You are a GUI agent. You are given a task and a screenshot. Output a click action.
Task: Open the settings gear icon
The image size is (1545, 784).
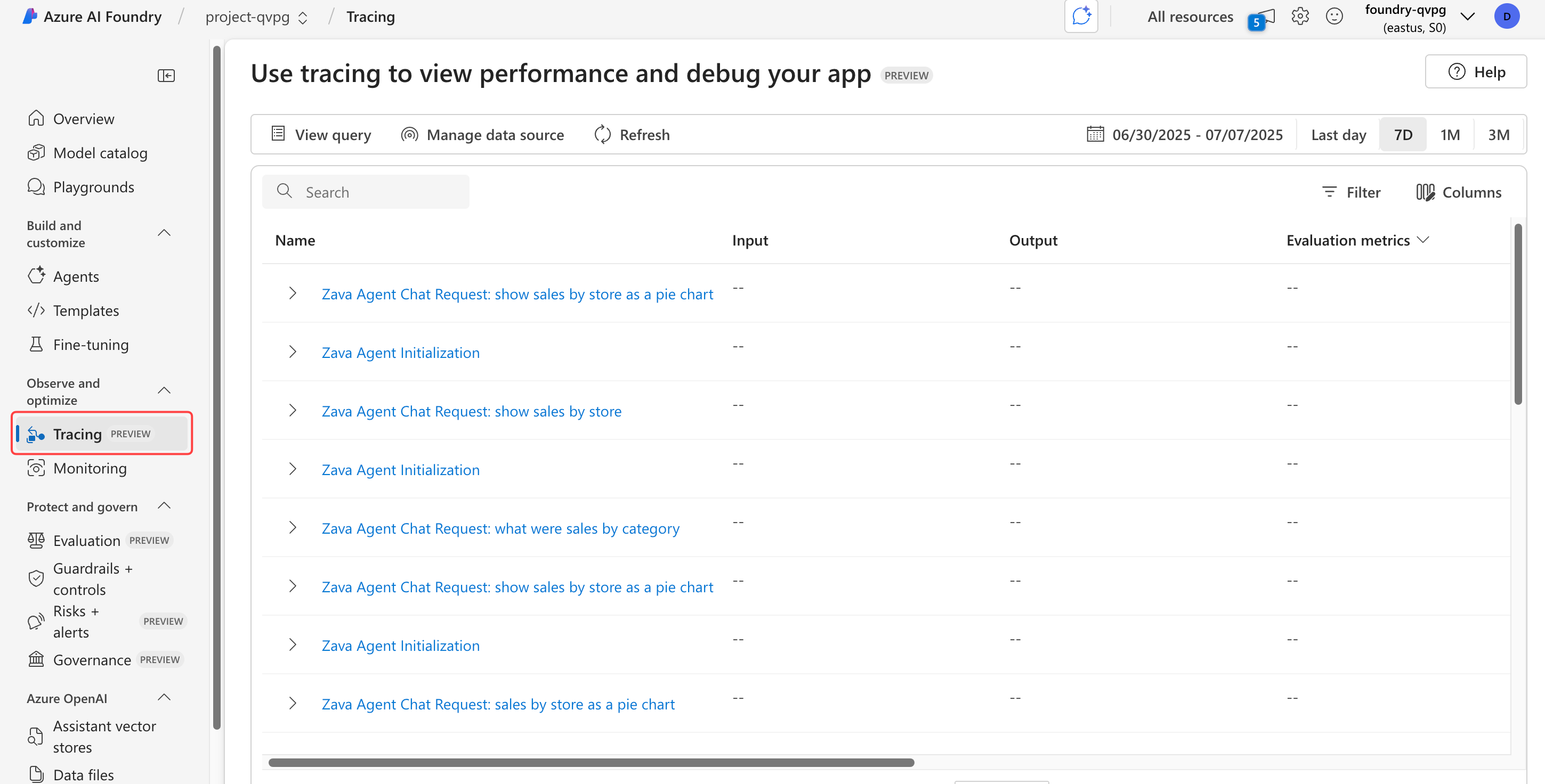tap(1300, 16)
